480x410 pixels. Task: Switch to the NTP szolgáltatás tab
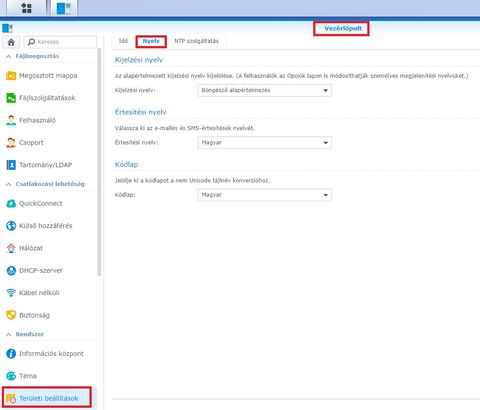[196, 41]
